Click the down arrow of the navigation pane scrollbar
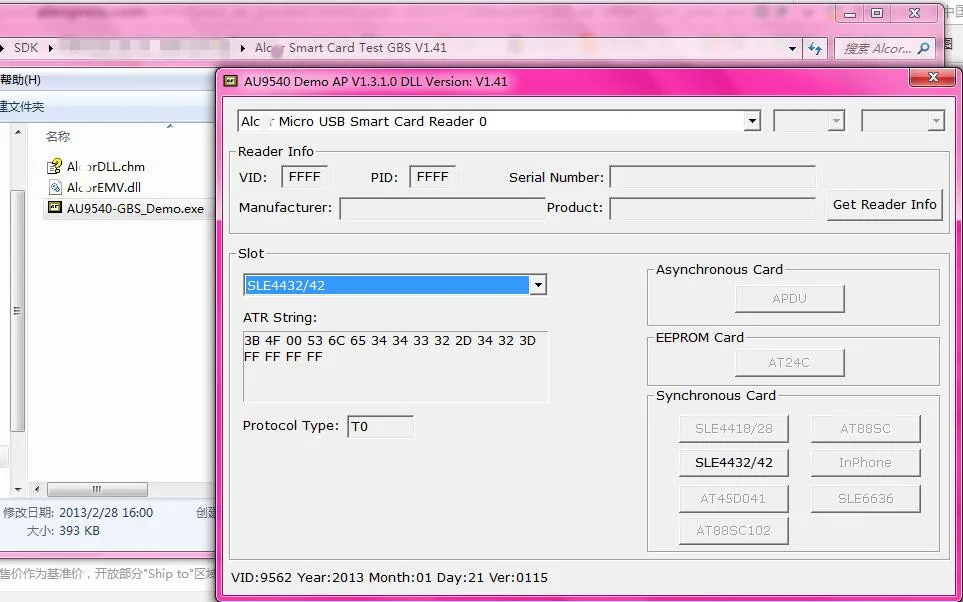Screen dimensions: 963x602 click(17, 490)
